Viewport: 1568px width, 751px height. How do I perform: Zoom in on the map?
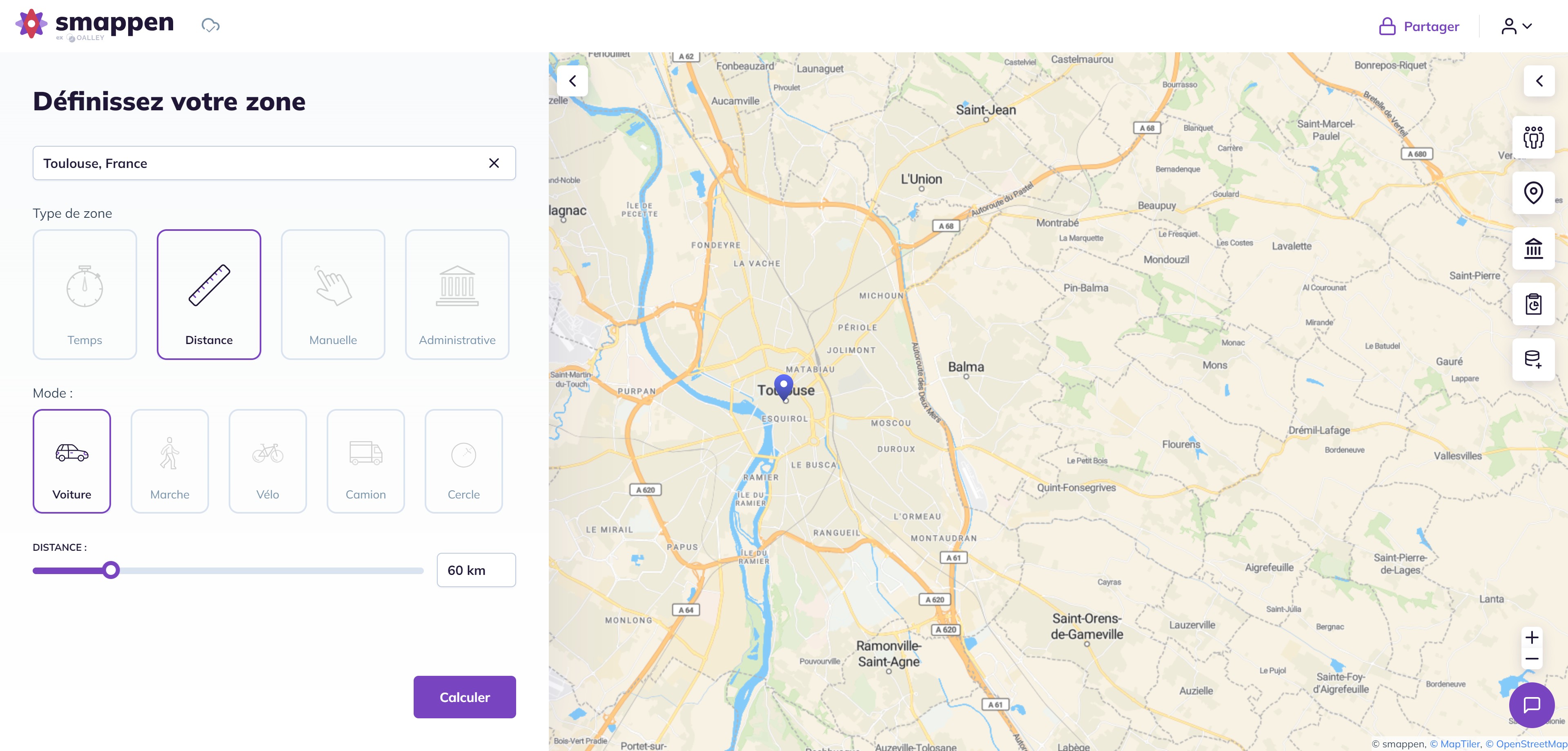click(1532, 638)
